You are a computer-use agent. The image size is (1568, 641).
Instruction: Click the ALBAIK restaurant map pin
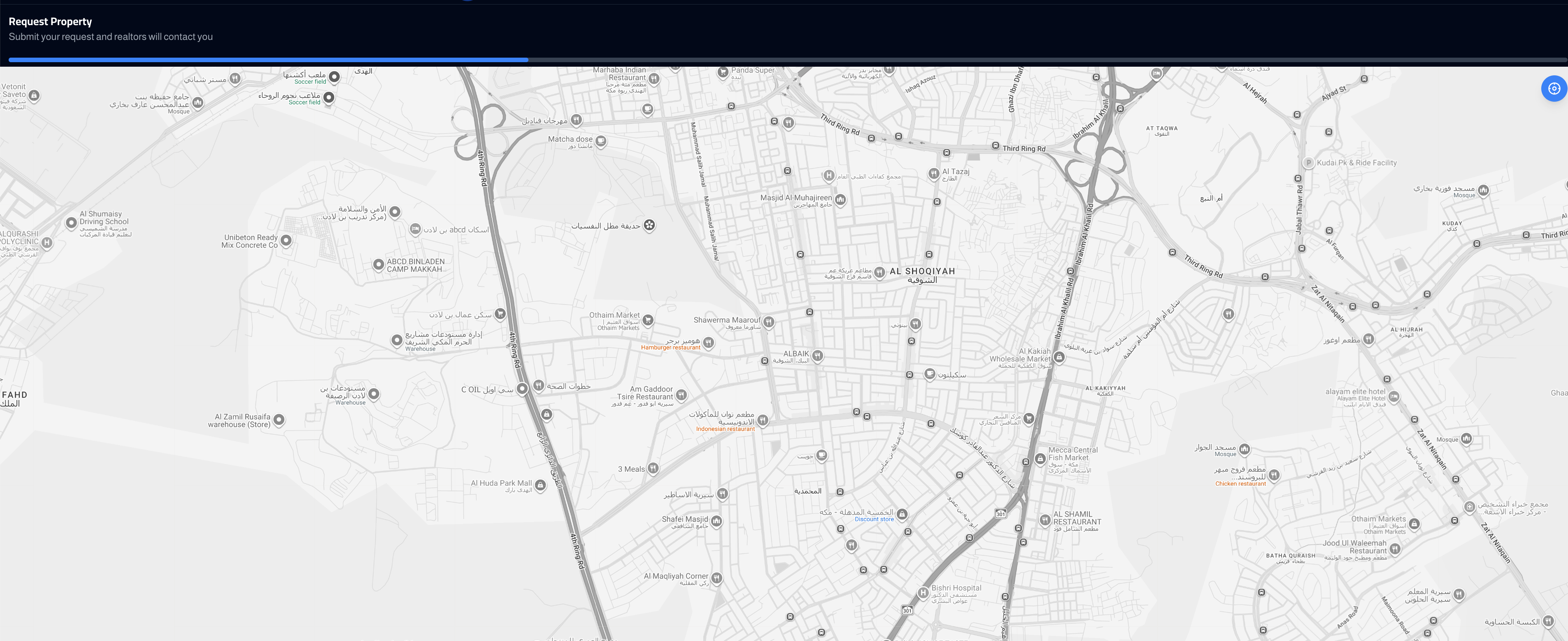click(817, 355)
